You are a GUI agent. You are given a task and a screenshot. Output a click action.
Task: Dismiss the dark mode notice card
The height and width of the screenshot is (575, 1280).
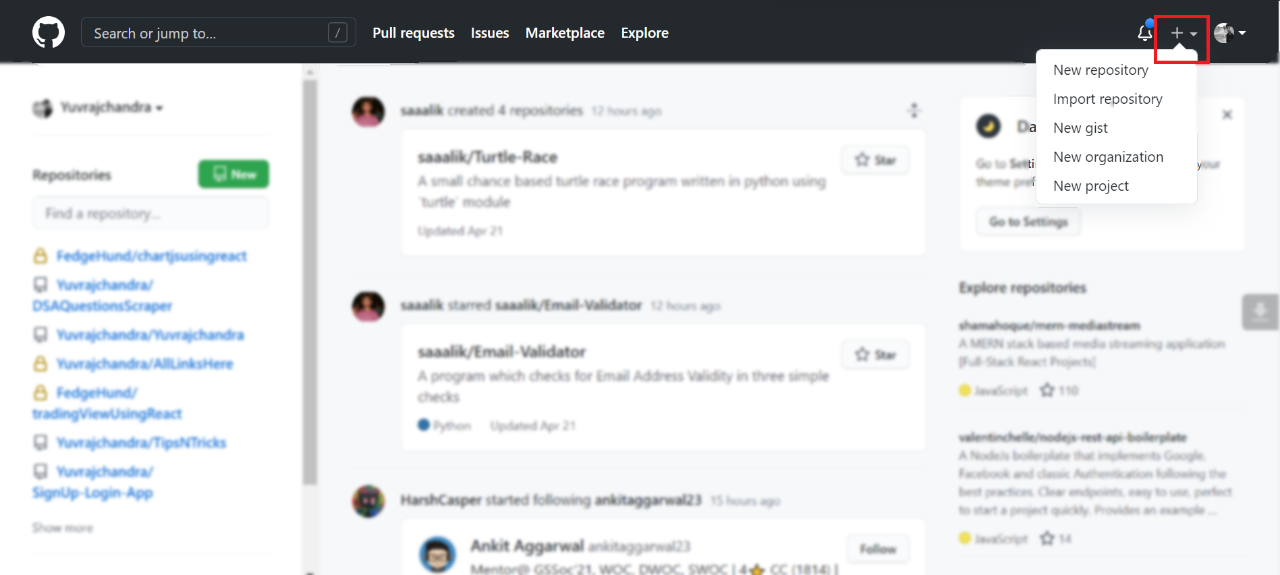[x=1227, y=115]
